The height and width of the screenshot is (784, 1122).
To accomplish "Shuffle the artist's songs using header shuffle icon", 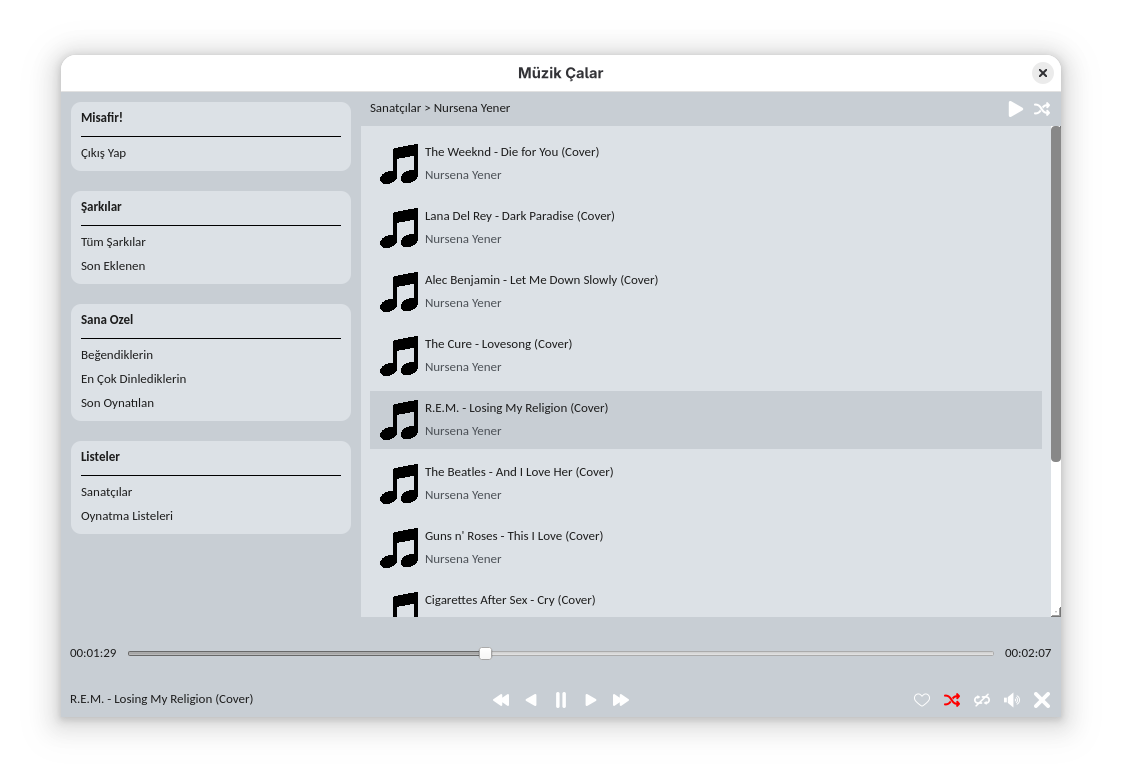I will 1042,109.
